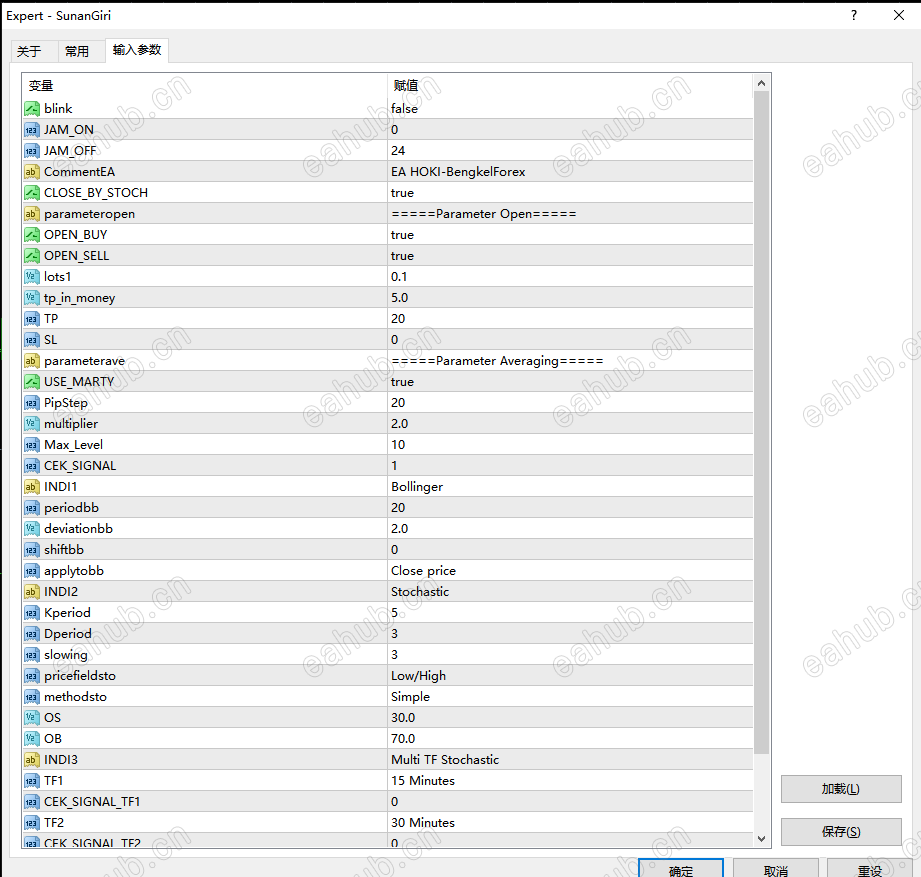Click the parameteropen string icon

click(32, 214)
